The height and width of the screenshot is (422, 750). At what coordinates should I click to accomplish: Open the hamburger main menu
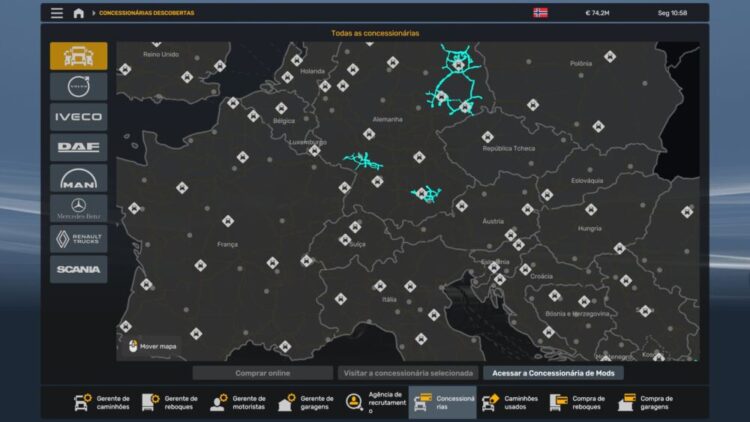(x=57, y=13)
